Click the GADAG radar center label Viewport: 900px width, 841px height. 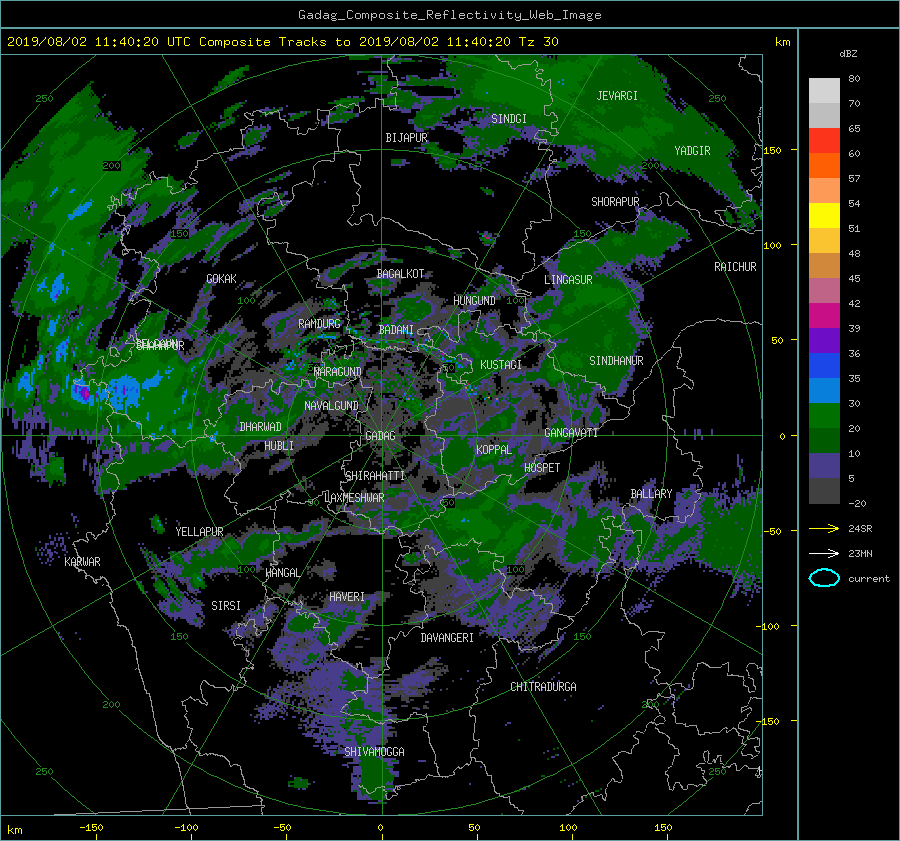click(x=380, y=436)
